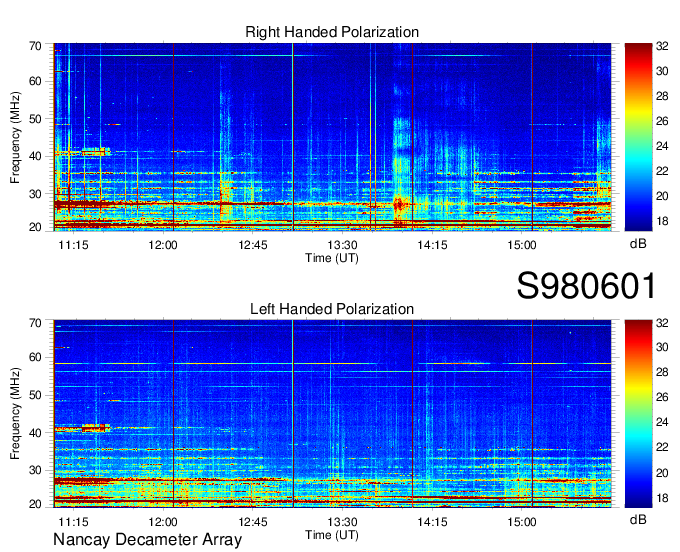Click the 40 MHz tick on Left Handed plot

35,433
